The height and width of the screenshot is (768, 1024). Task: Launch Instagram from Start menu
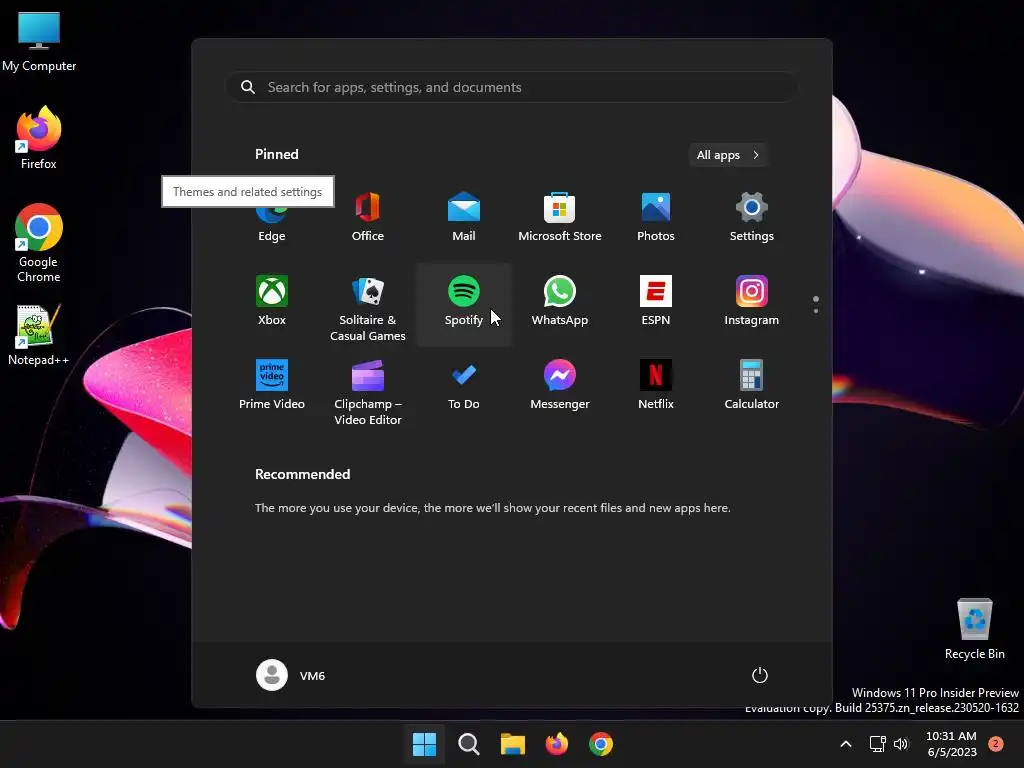[x=752, y=302]
